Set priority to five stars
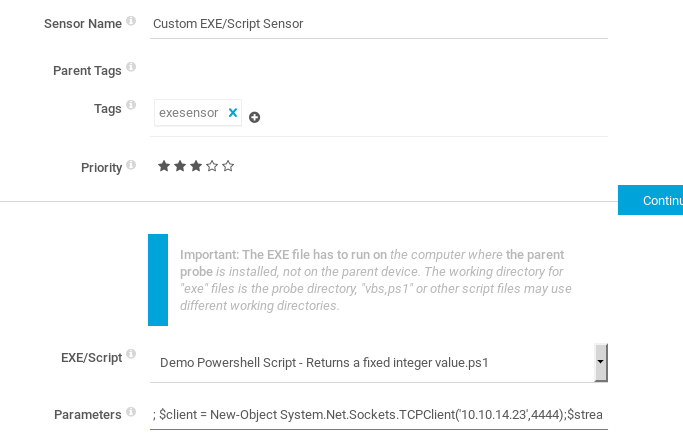 pyautogui.click(x=228, y=166)
